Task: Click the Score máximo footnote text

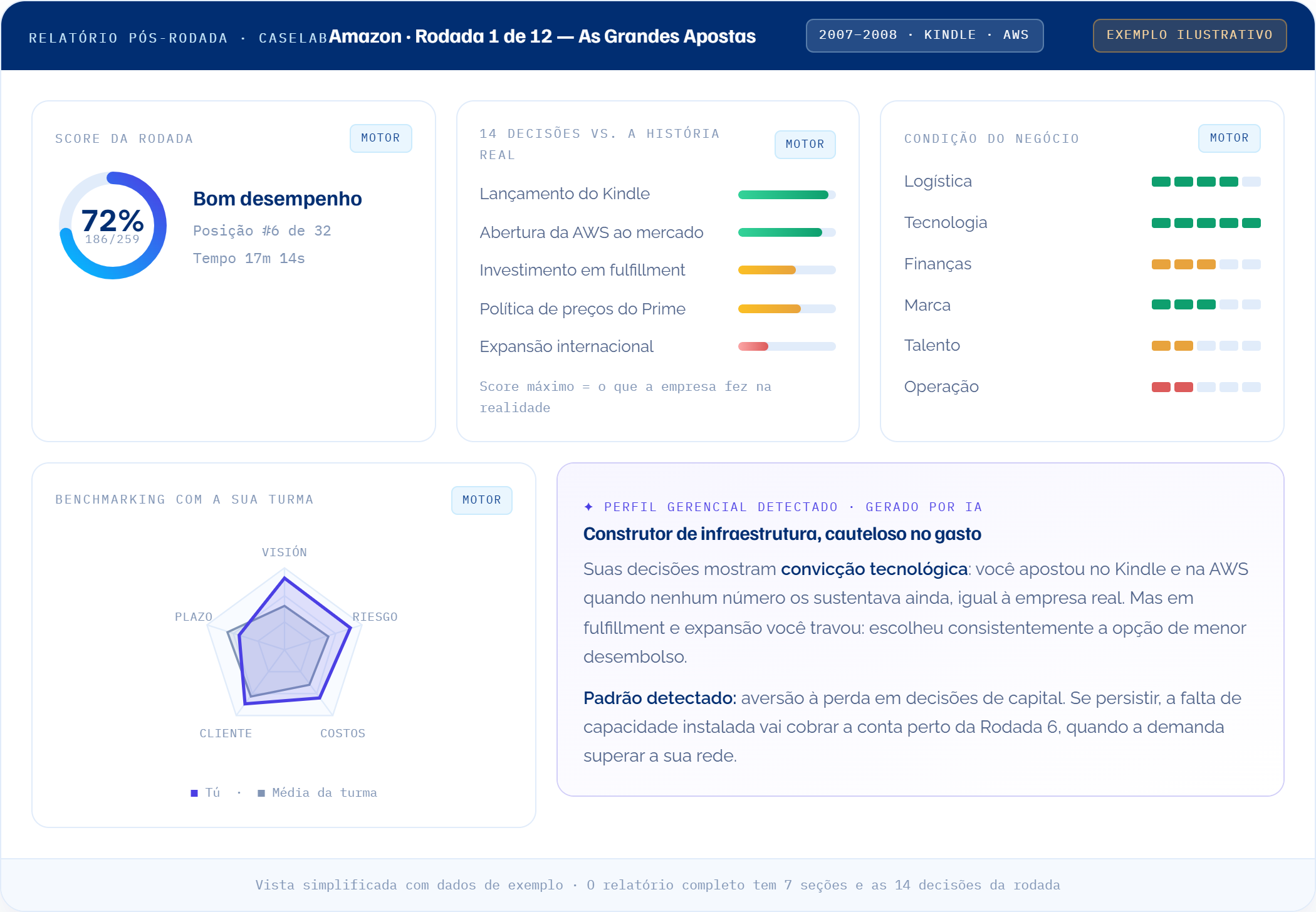Action: (625, 397)
